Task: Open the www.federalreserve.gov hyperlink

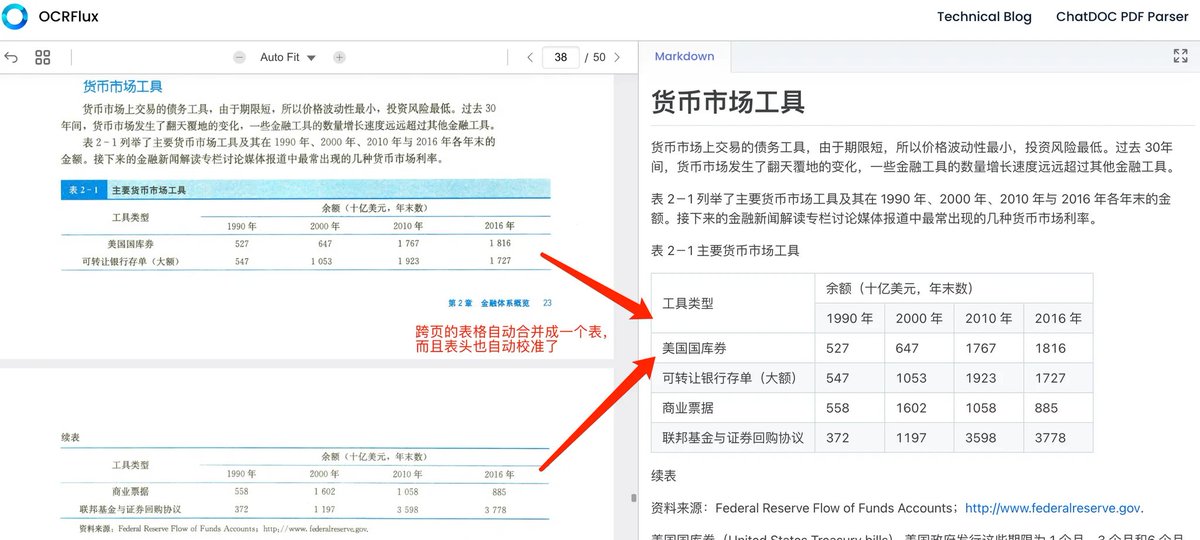Action: click(1053, 508)
